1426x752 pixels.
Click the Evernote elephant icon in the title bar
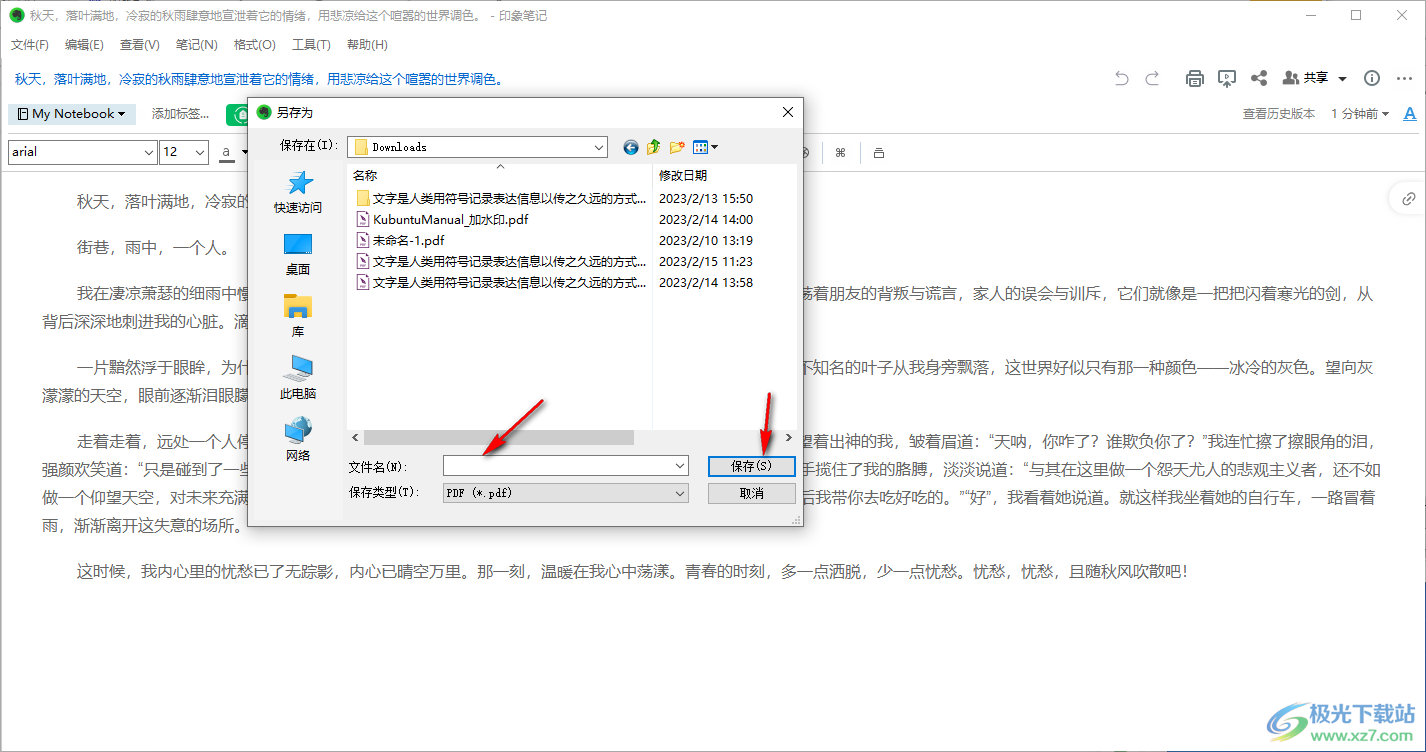point(16,15)
